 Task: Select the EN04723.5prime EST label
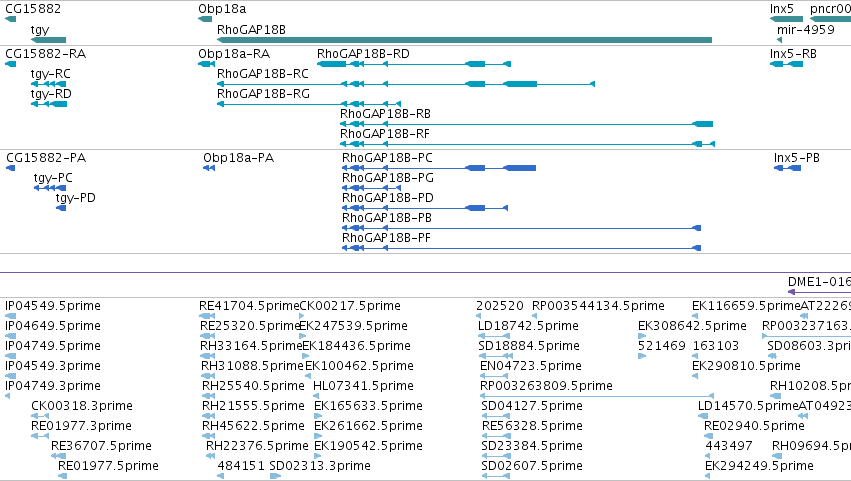(531, 366)
